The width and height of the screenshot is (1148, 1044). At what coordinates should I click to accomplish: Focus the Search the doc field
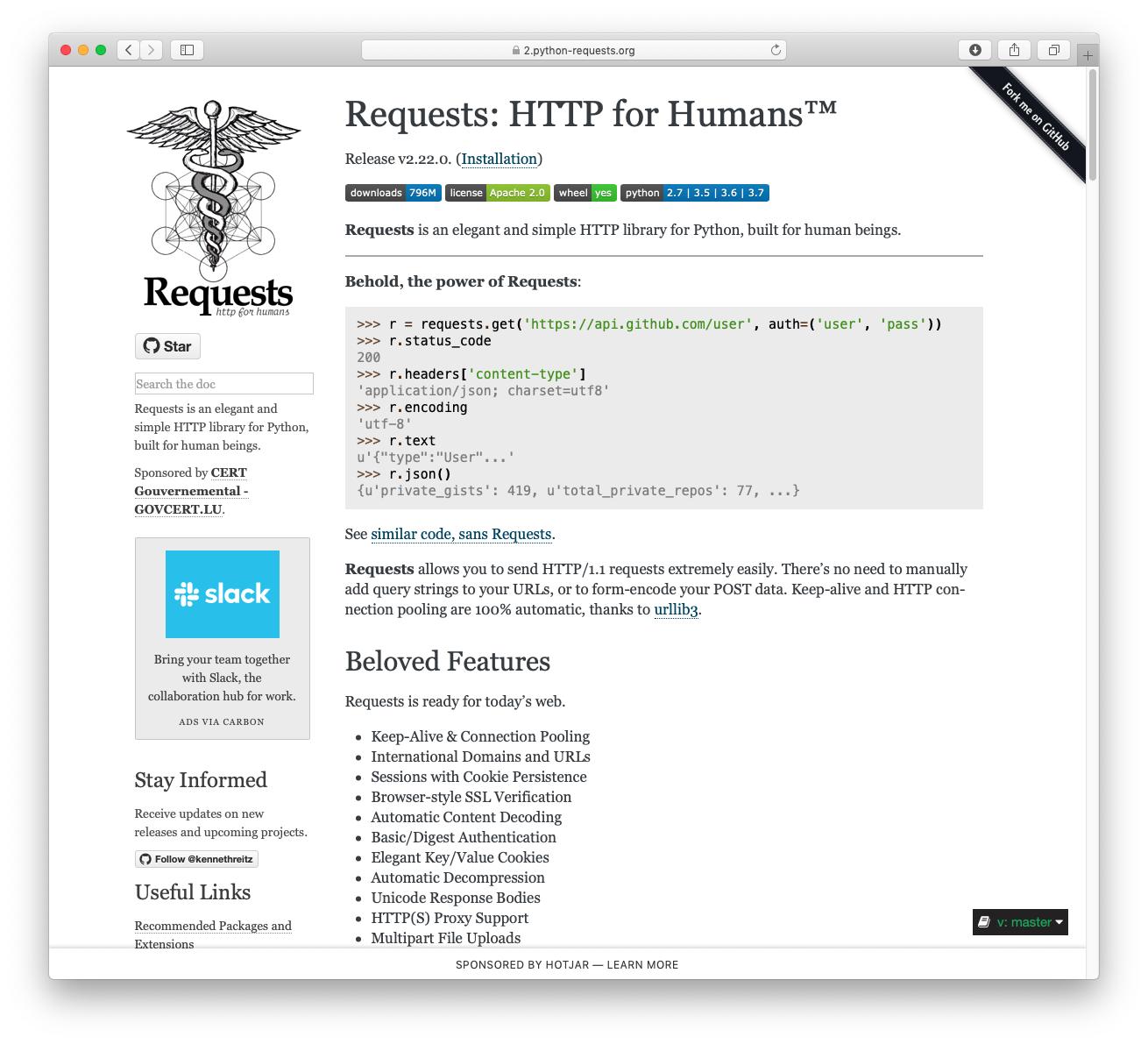(x=223, y=384)
